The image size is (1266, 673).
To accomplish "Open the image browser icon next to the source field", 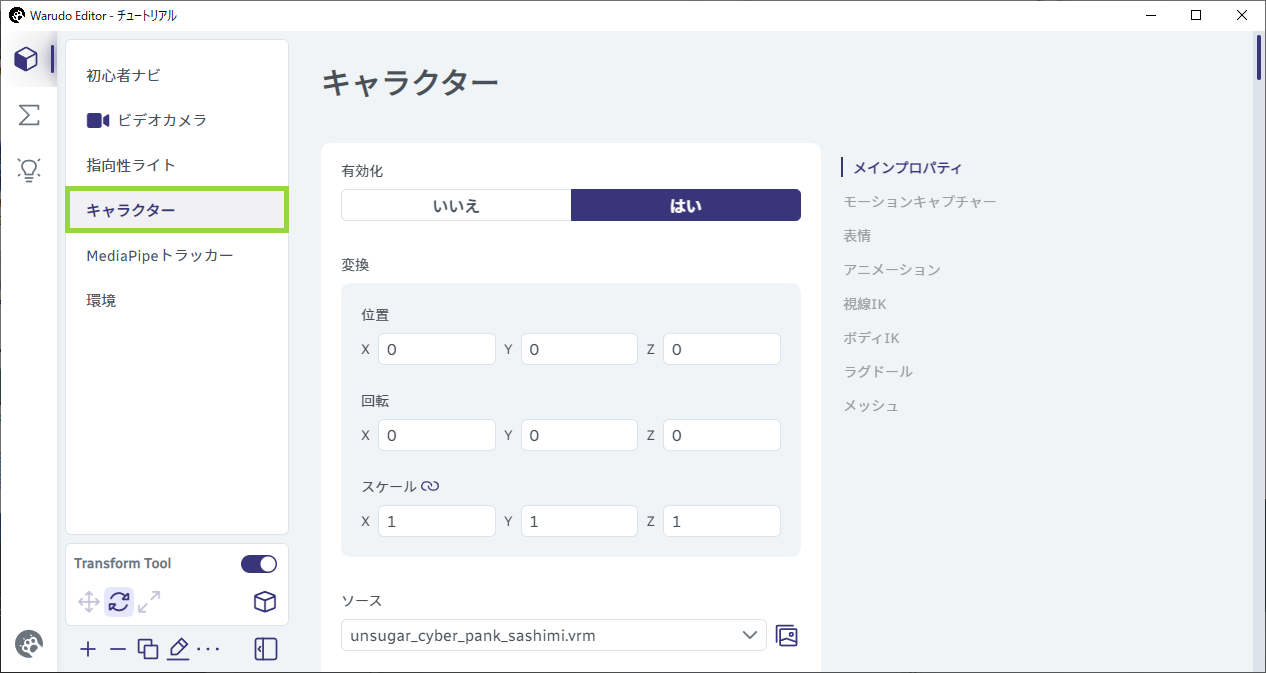I will pyautogui.click(x=787, y=635).
